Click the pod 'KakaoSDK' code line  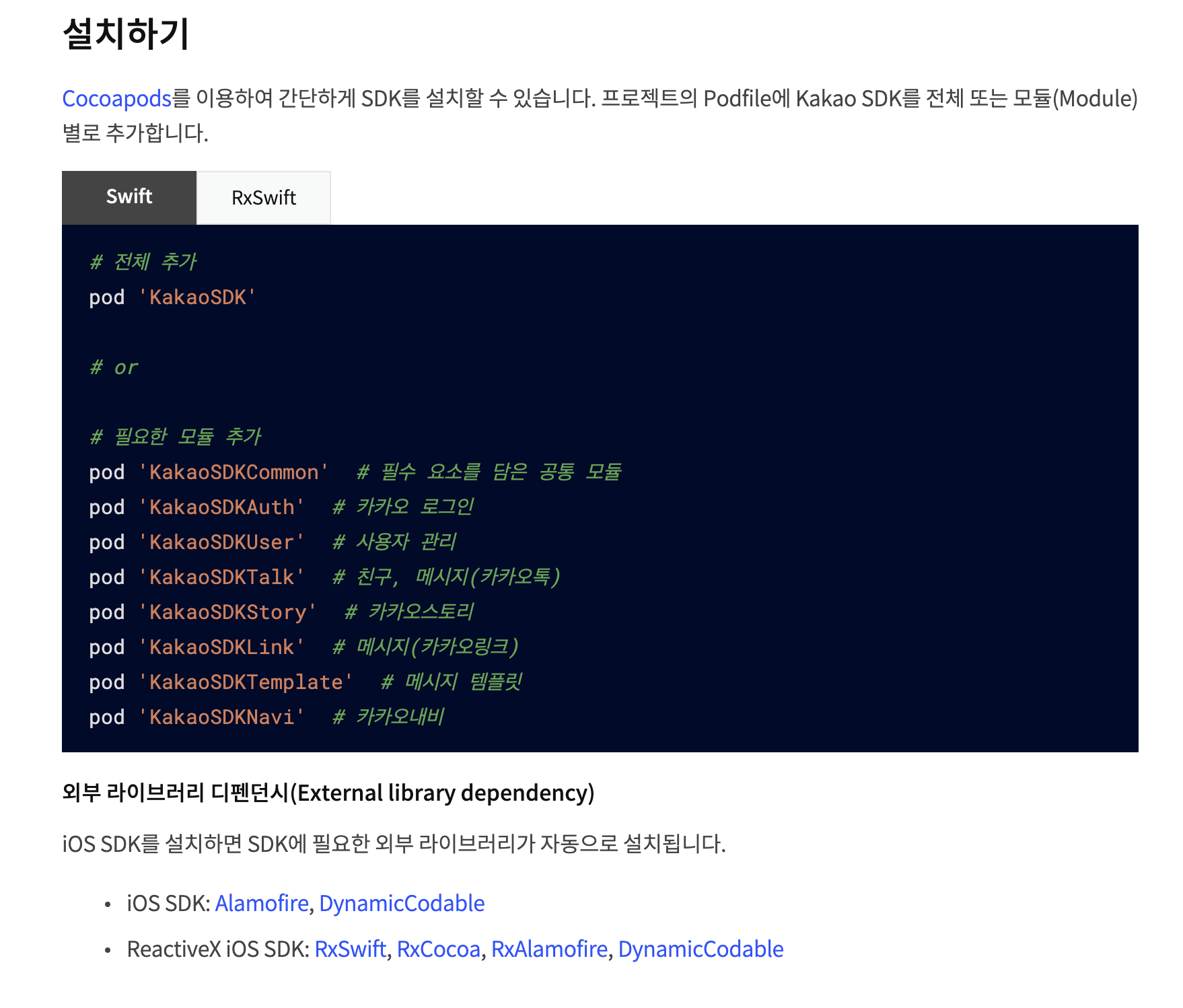pyautogui.click(x=173, y=297)
